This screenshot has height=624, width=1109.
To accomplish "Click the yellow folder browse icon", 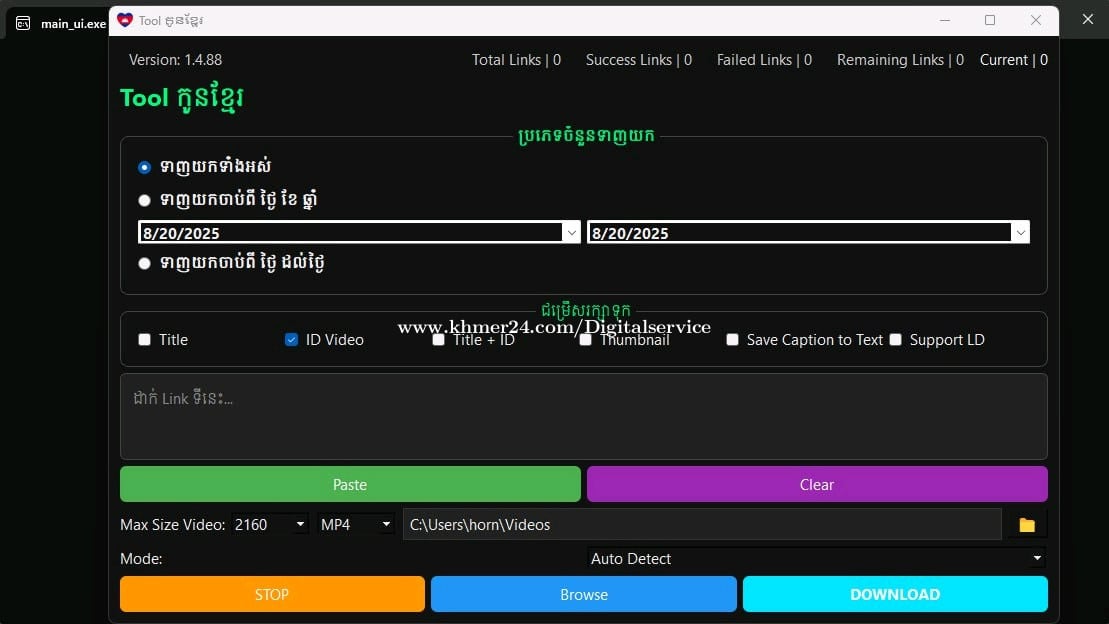I will click(1026, 525).
